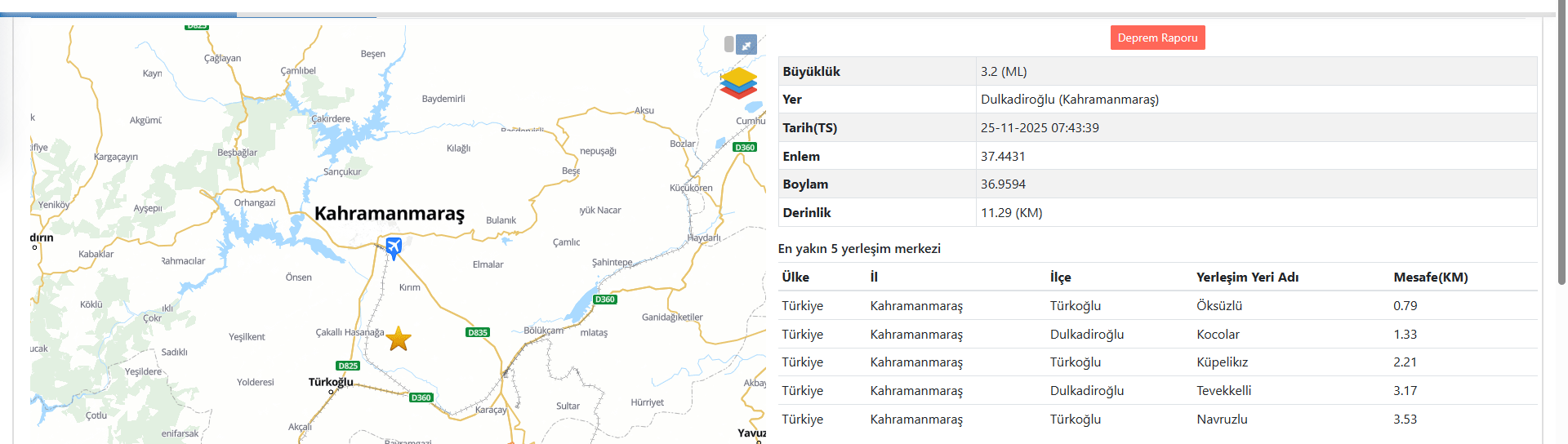Viewport: 1568px width, 444px height.
Task: Click the Derinlik value 11.29 (KM)
Action: (1011, 213)
